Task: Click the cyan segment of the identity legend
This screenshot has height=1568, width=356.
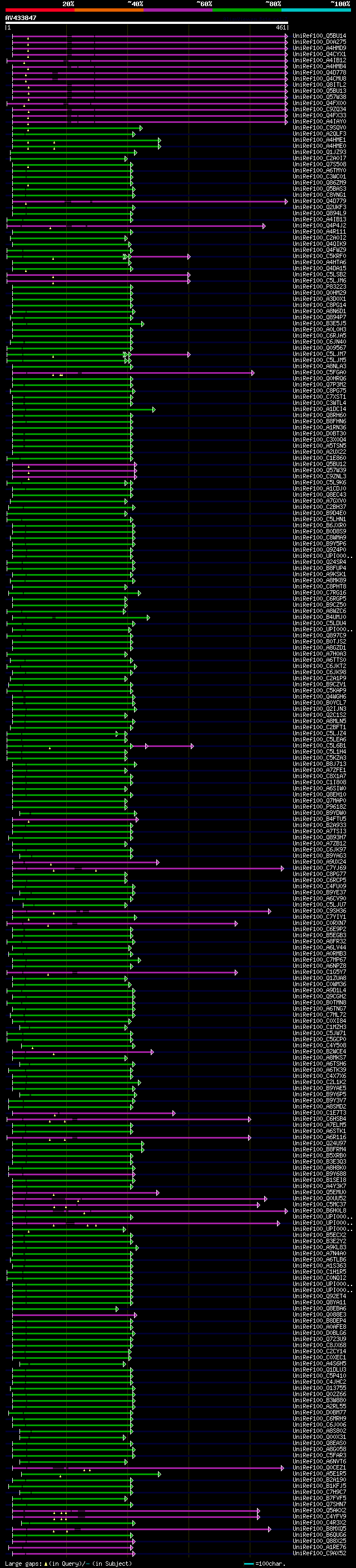Action: [x=316, y=11]
